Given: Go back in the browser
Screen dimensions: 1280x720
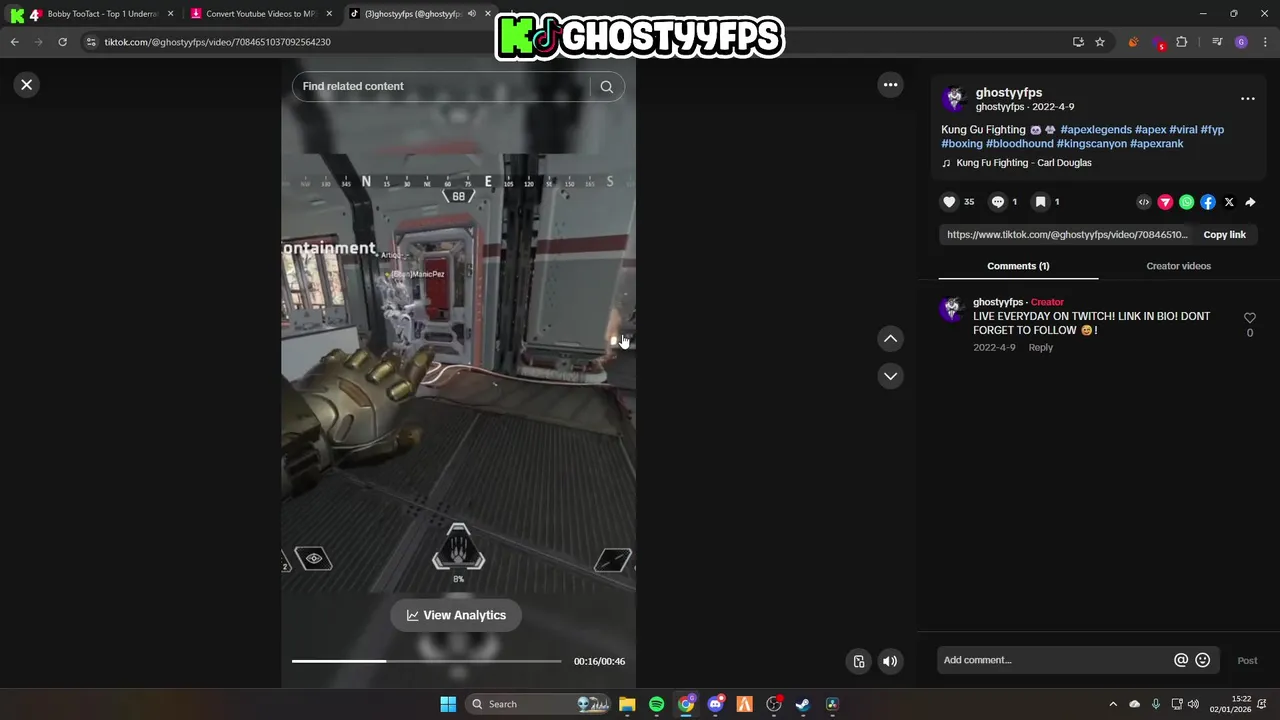Looking at the screenshot, I should 14,42.
